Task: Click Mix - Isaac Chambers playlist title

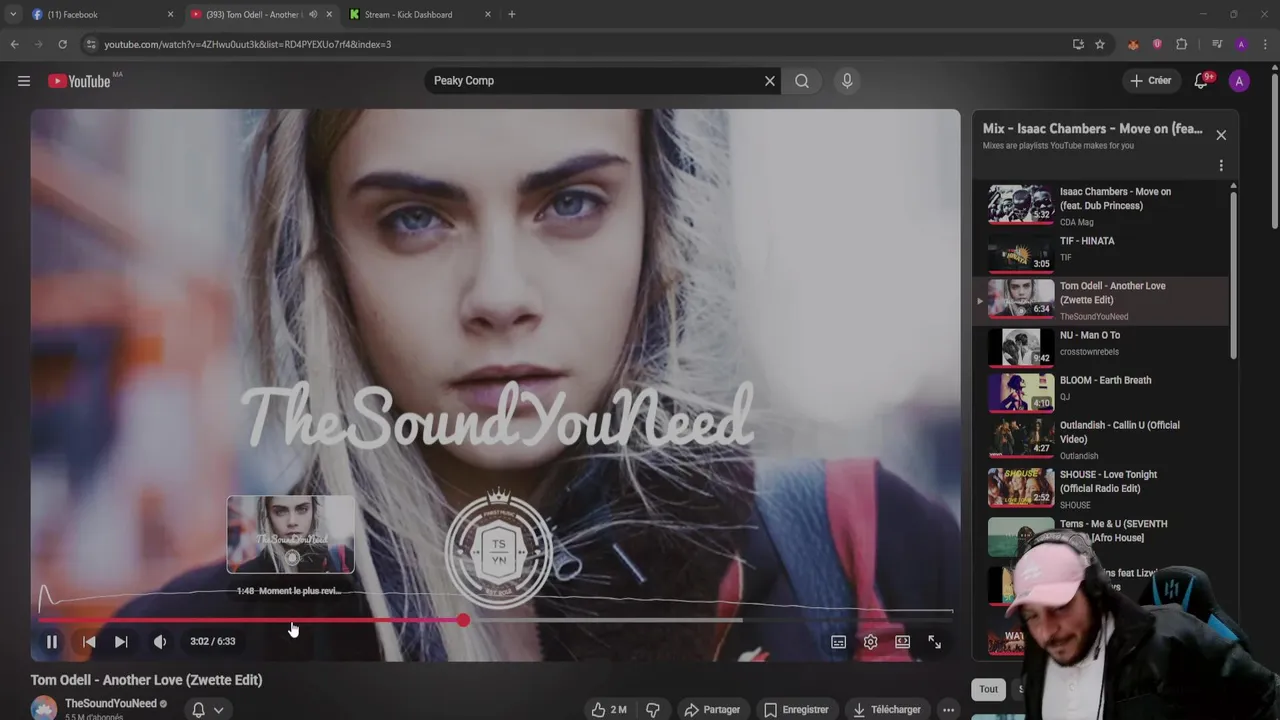Action: pos(1093,129)
